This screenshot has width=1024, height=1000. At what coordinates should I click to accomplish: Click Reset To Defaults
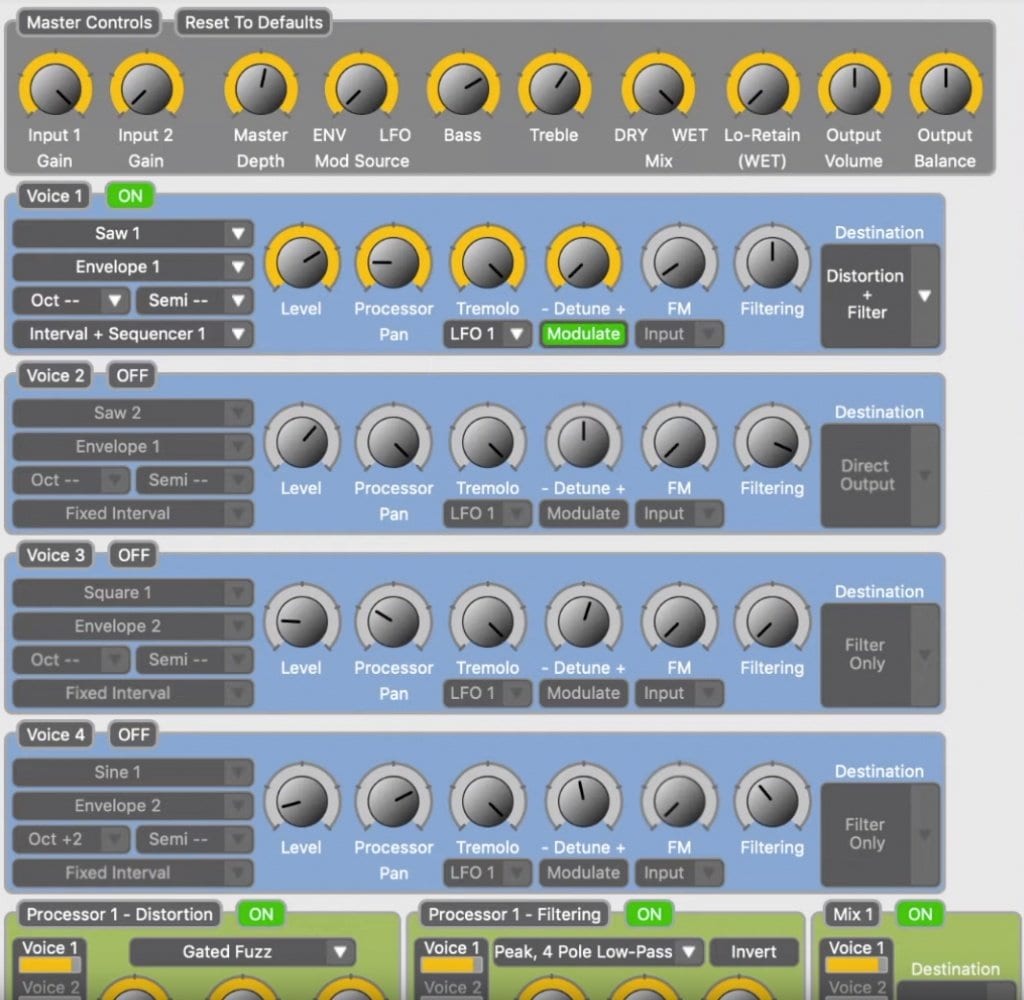(252, 22)
